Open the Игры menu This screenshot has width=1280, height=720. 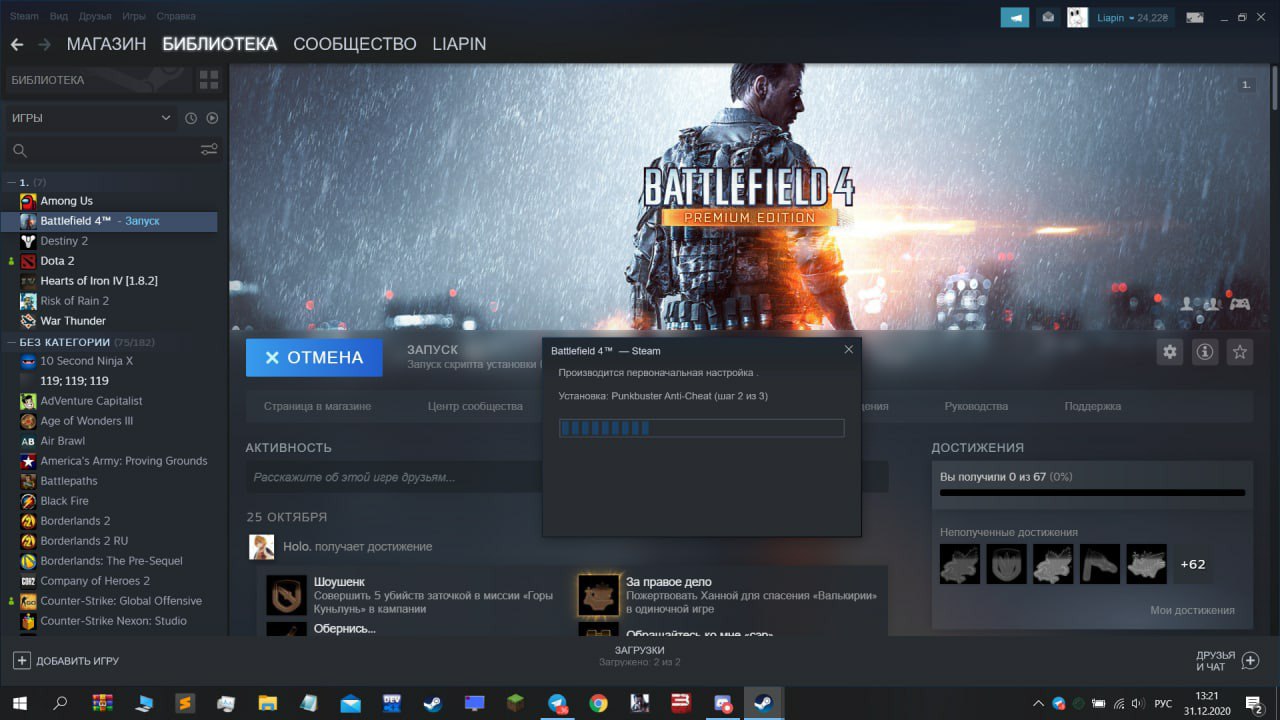(x=133, y=17)
